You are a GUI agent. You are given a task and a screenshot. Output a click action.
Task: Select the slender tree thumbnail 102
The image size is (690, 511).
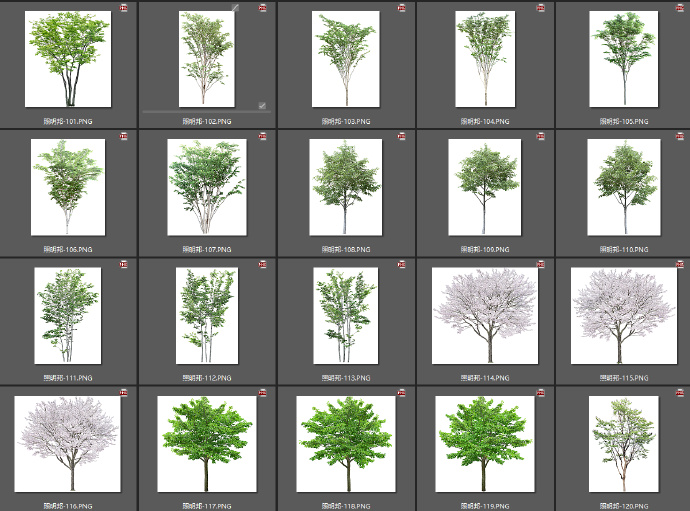click(x=206, y=59)
